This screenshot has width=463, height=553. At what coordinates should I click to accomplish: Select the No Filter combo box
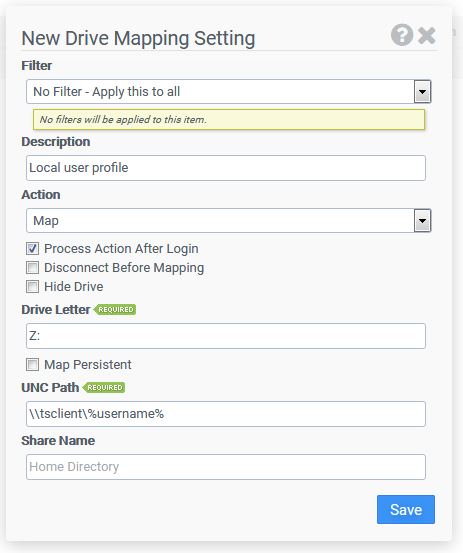[229, 92]
